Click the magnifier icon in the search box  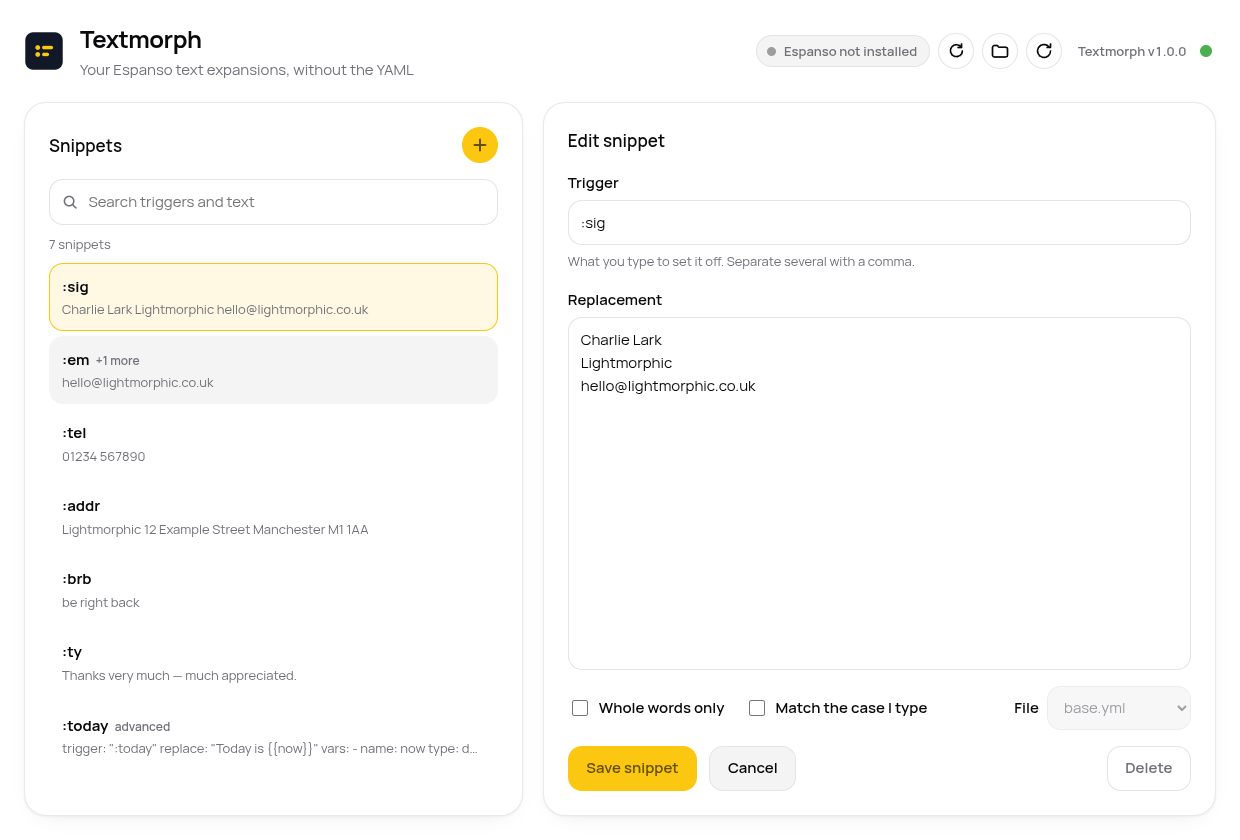[70, 202]
